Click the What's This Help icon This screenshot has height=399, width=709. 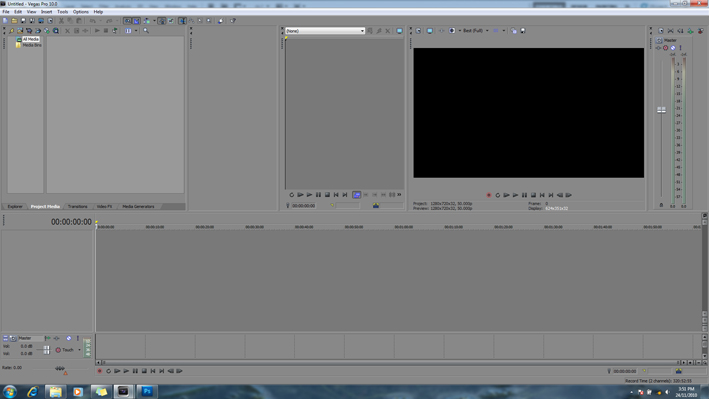click(x=233, y=21)
